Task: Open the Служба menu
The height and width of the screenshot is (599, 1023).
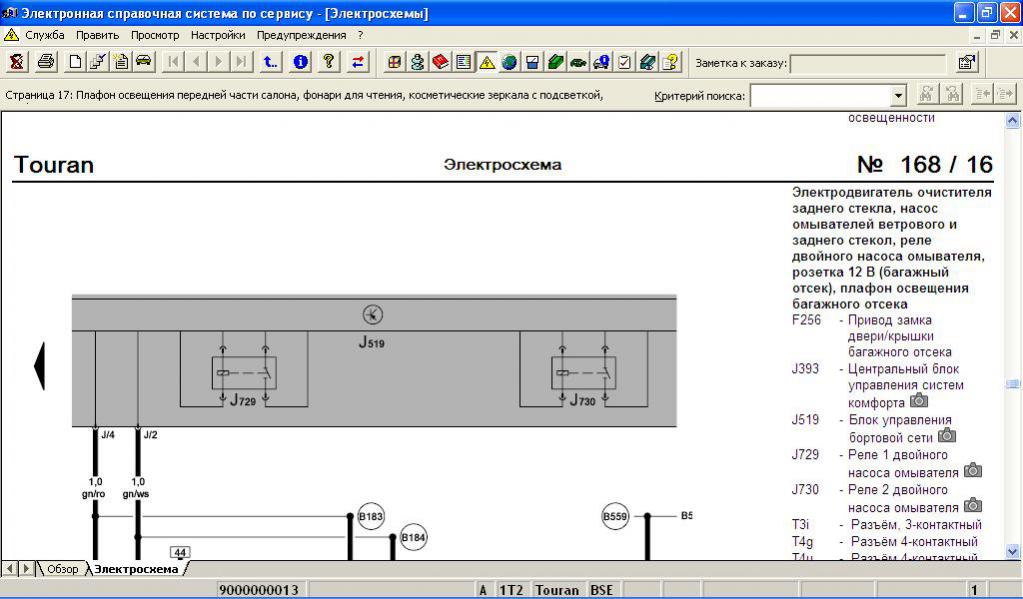Action: point(44,35)
